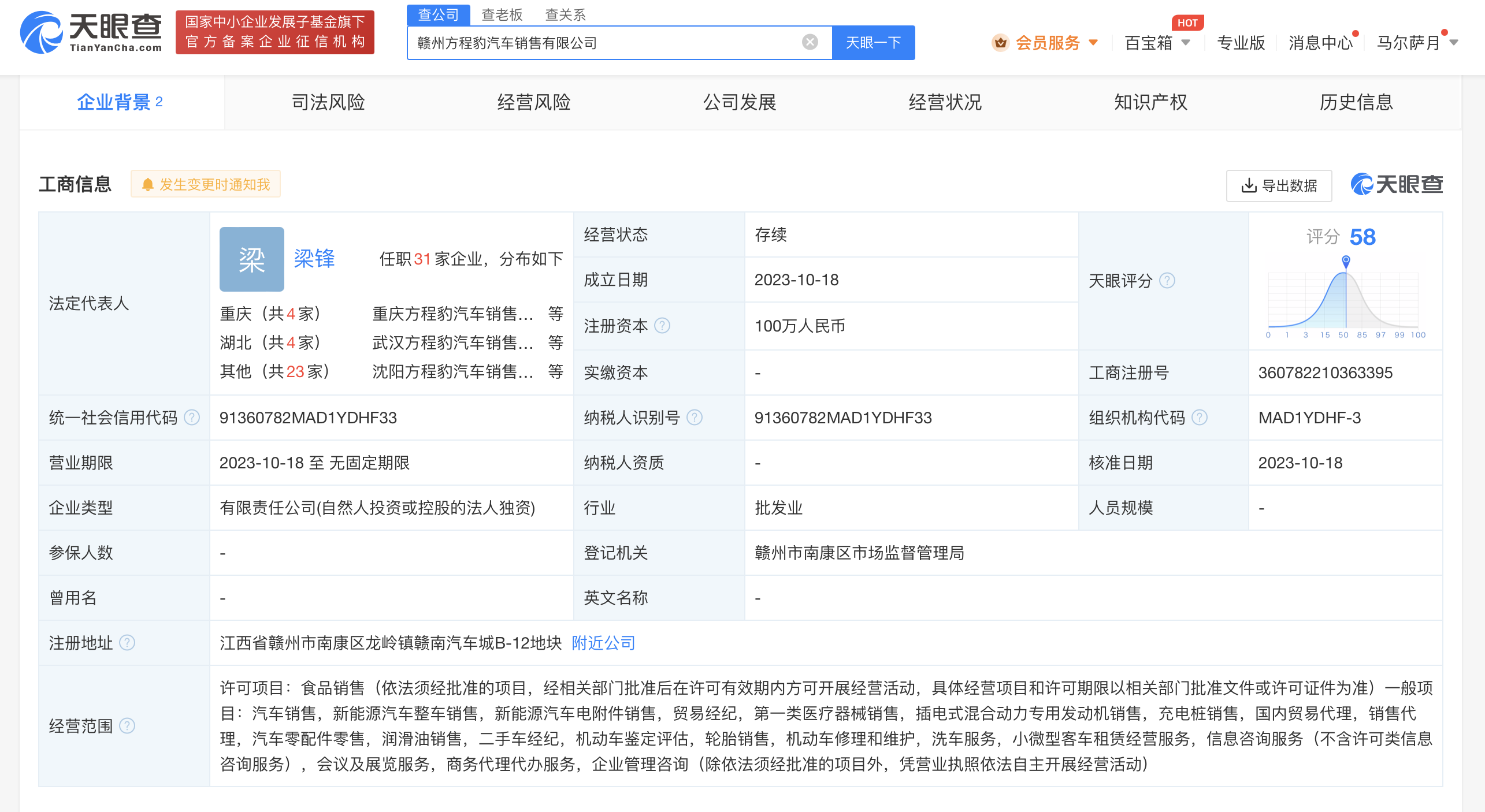The height and width of the screenshot is (812, 1485).
Task: Click the 会员服务 label
Action: coord(1048,43)
